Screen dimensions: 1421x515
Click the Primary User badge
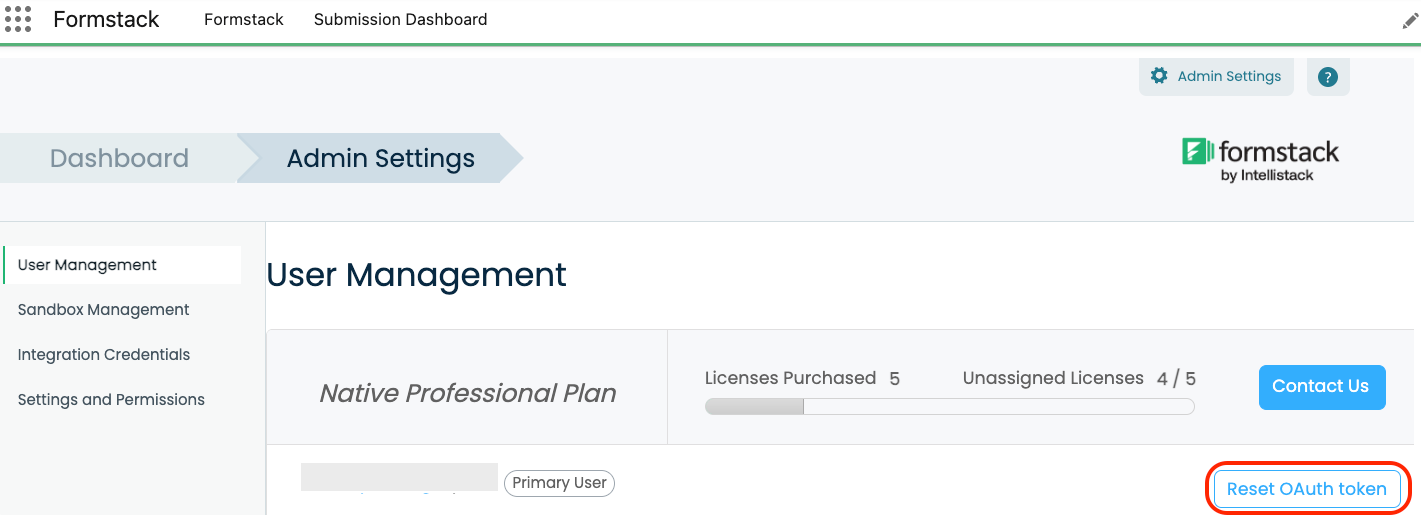point(559,483)
